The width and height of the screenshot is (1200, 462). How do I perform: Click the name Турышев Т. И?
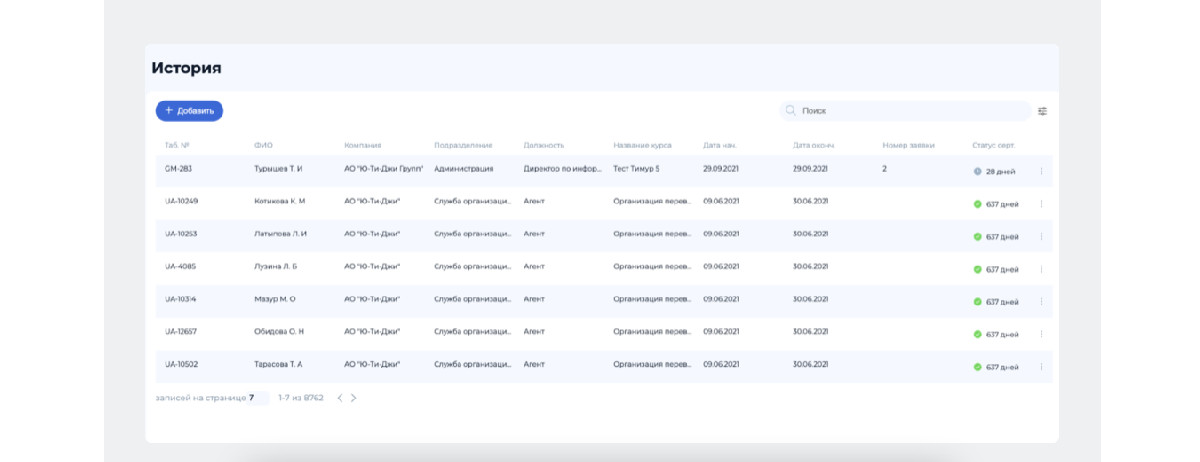278,169
